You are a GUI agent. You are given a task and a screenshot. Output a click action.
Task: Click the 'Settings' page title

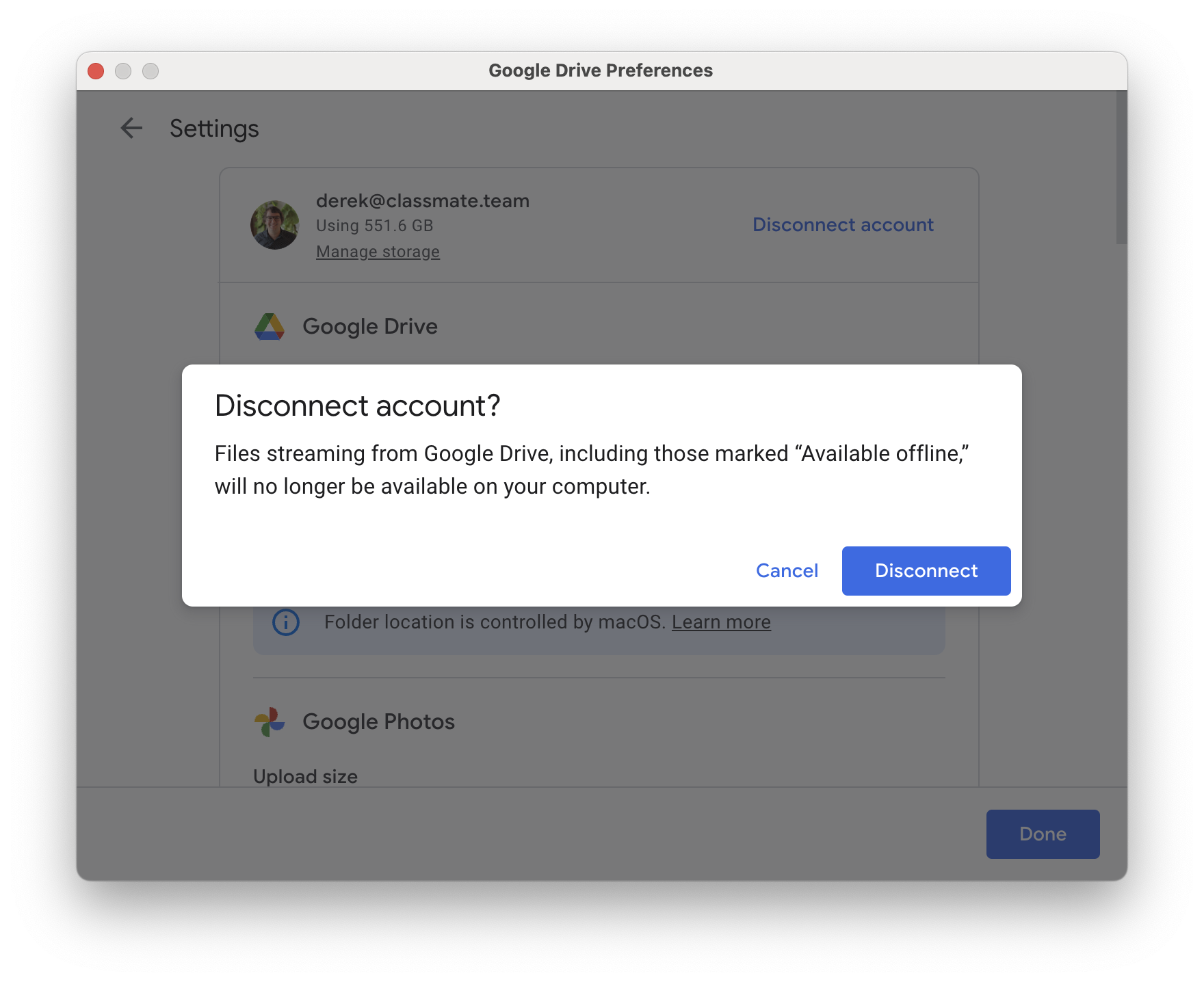[214, 129]
